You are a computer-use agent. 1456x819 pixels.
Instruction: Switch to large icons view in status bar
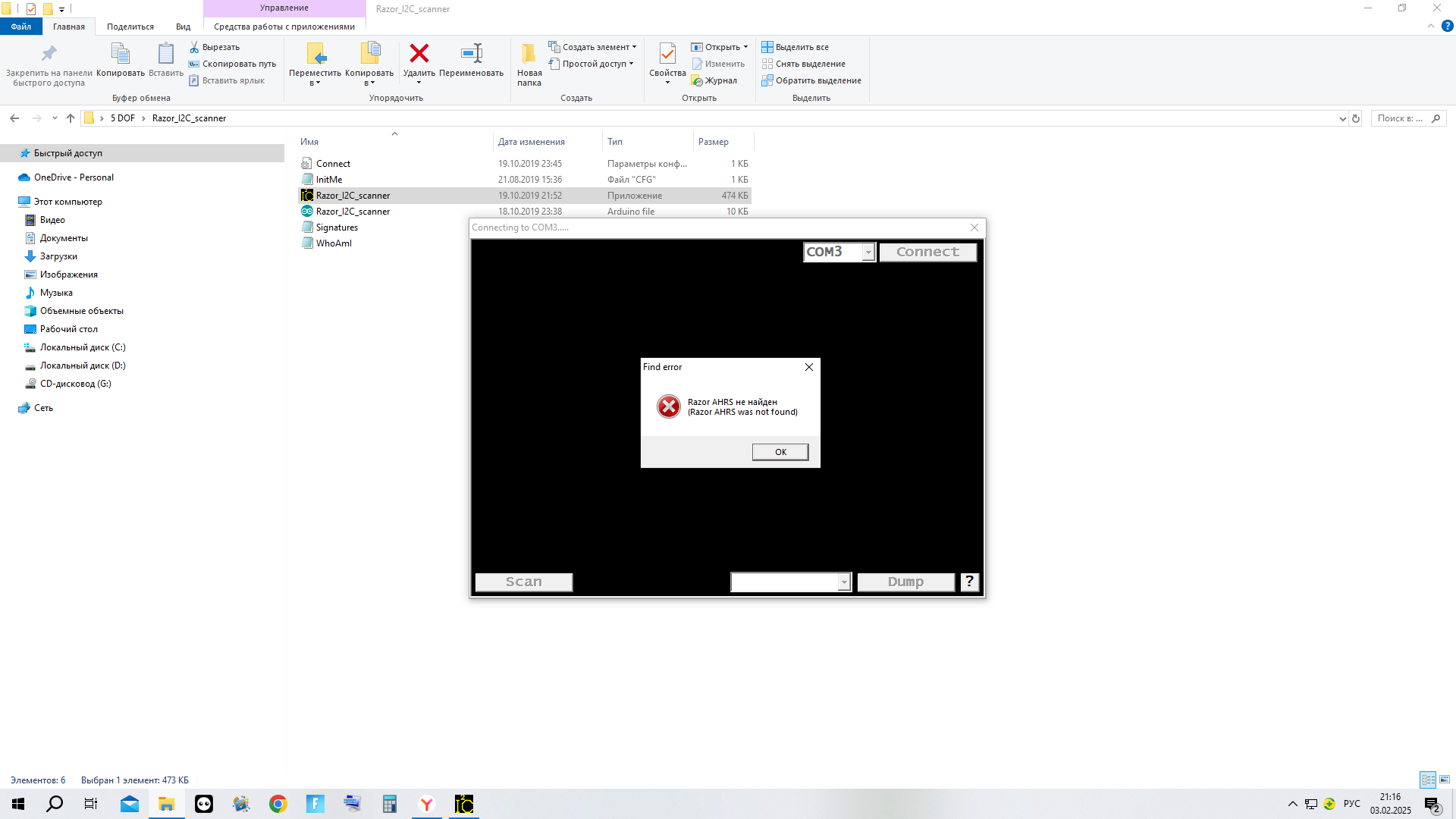coord(1445,780)
